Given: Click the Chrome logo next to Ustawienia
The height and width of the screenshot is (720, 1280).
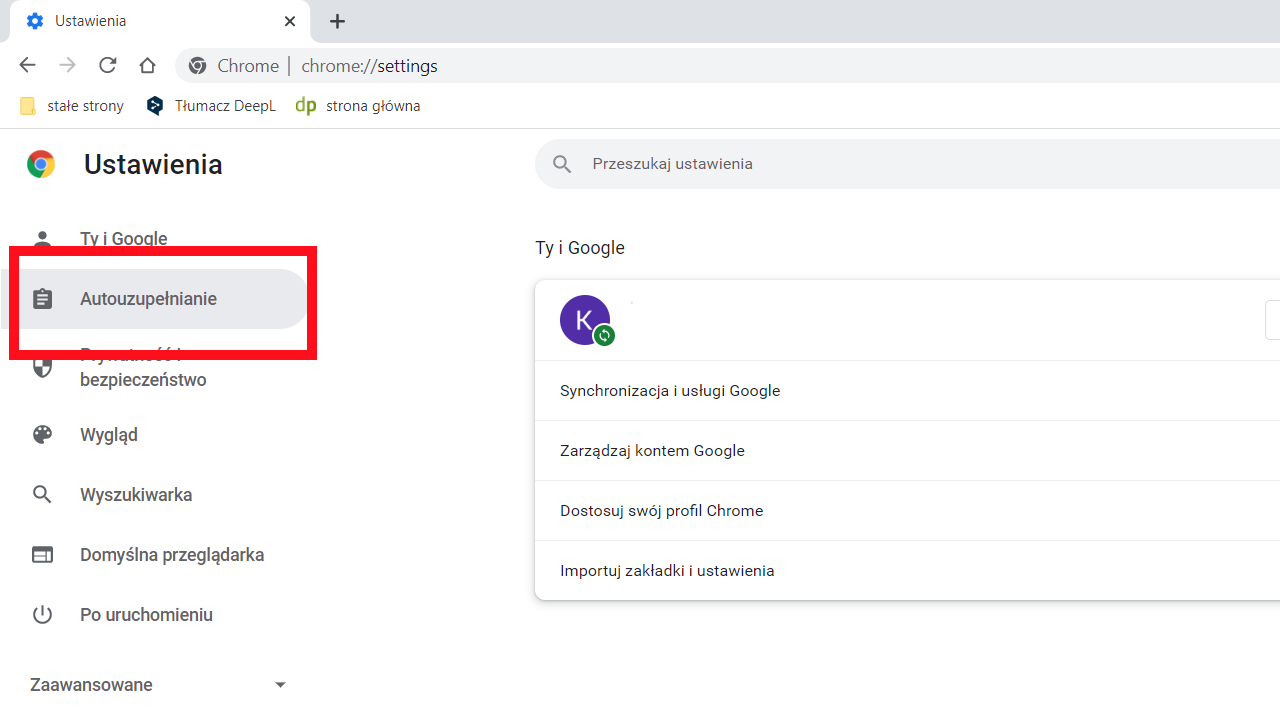Looking at the screenshot, I should pos(41,163).
